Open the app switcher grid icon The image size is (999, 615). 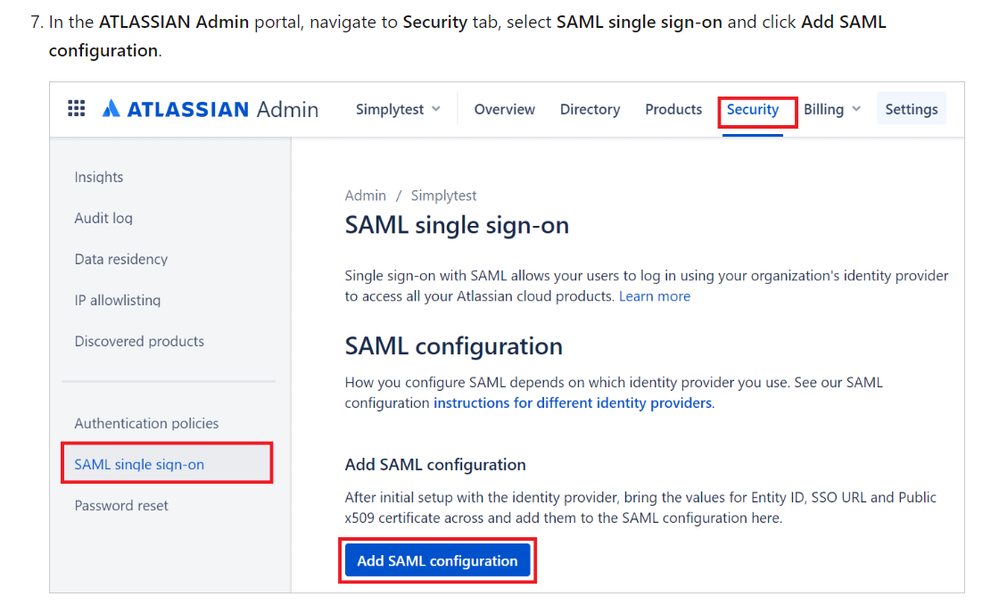[x=76, y=108]
